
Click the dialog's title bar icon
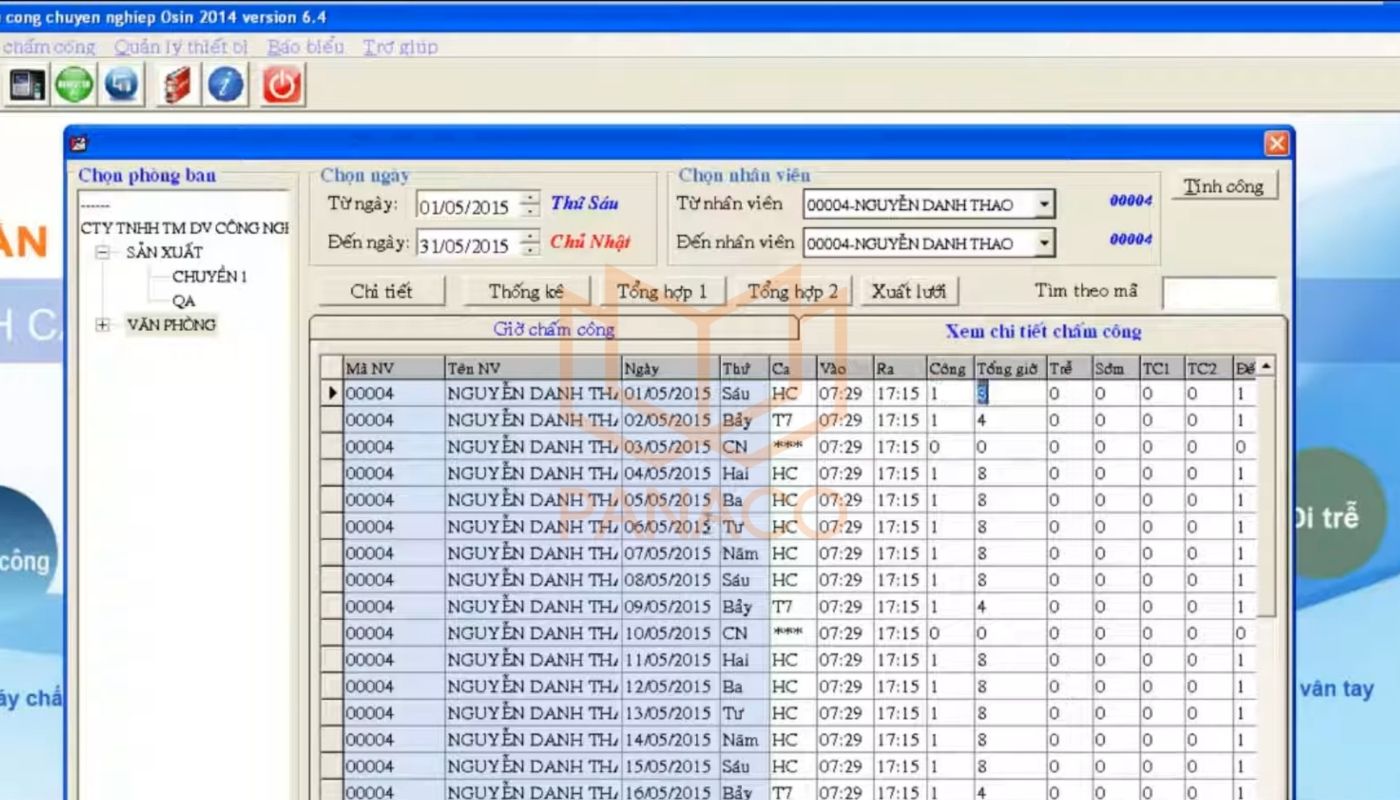(x=78, y=144)
